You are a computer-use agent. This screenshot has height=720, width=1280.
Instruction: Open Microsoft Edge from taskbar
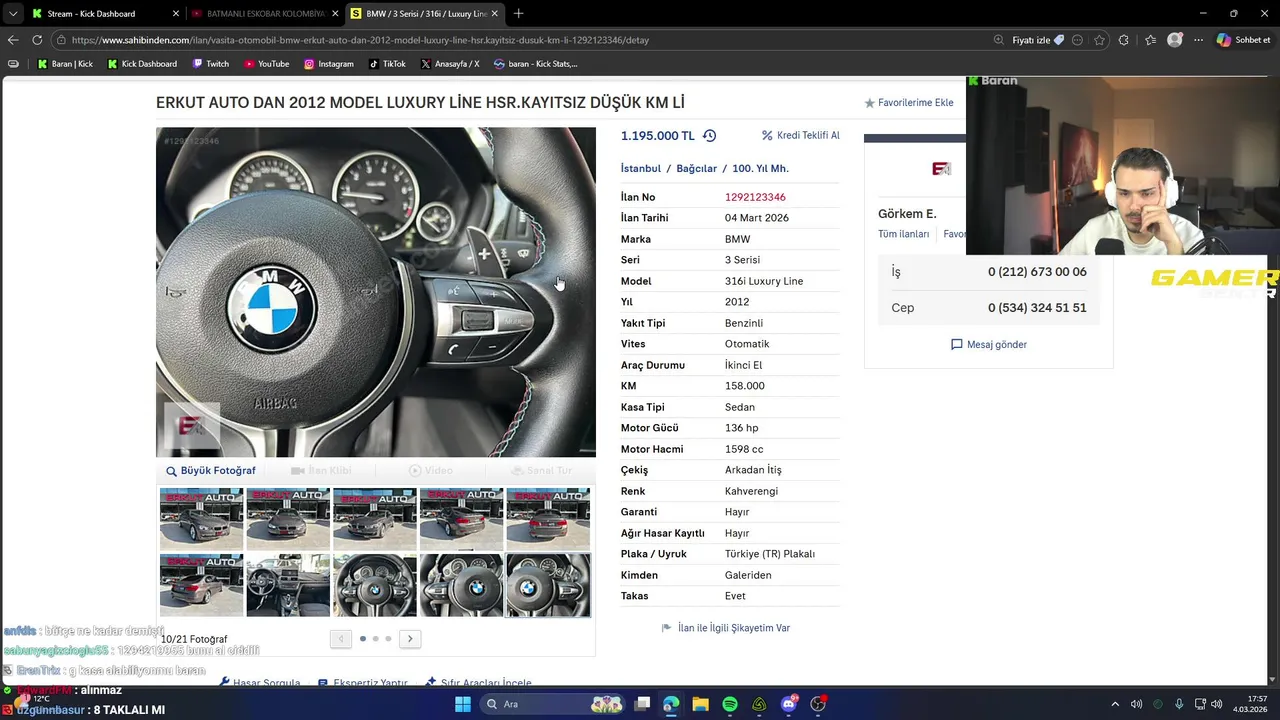671,704
